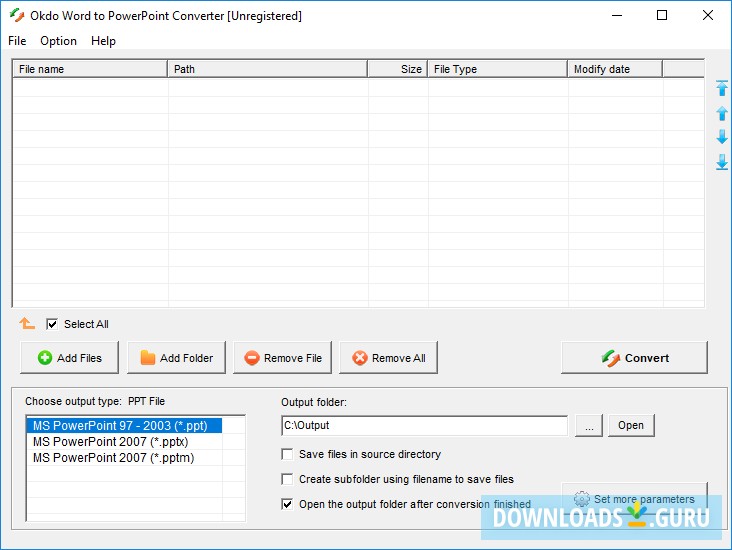The image size is (732, 550).
Task: Click the Remove File button
Action: pos(282,358)
